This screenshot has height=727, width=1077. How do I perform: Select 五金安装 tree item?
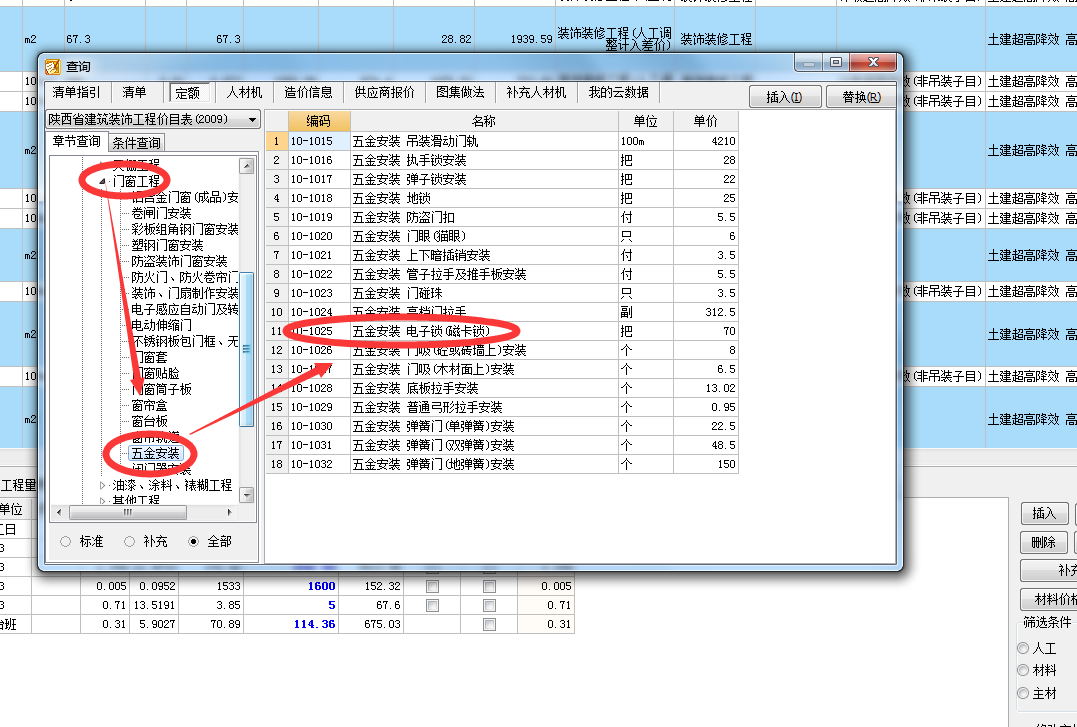tap(156, 454)
